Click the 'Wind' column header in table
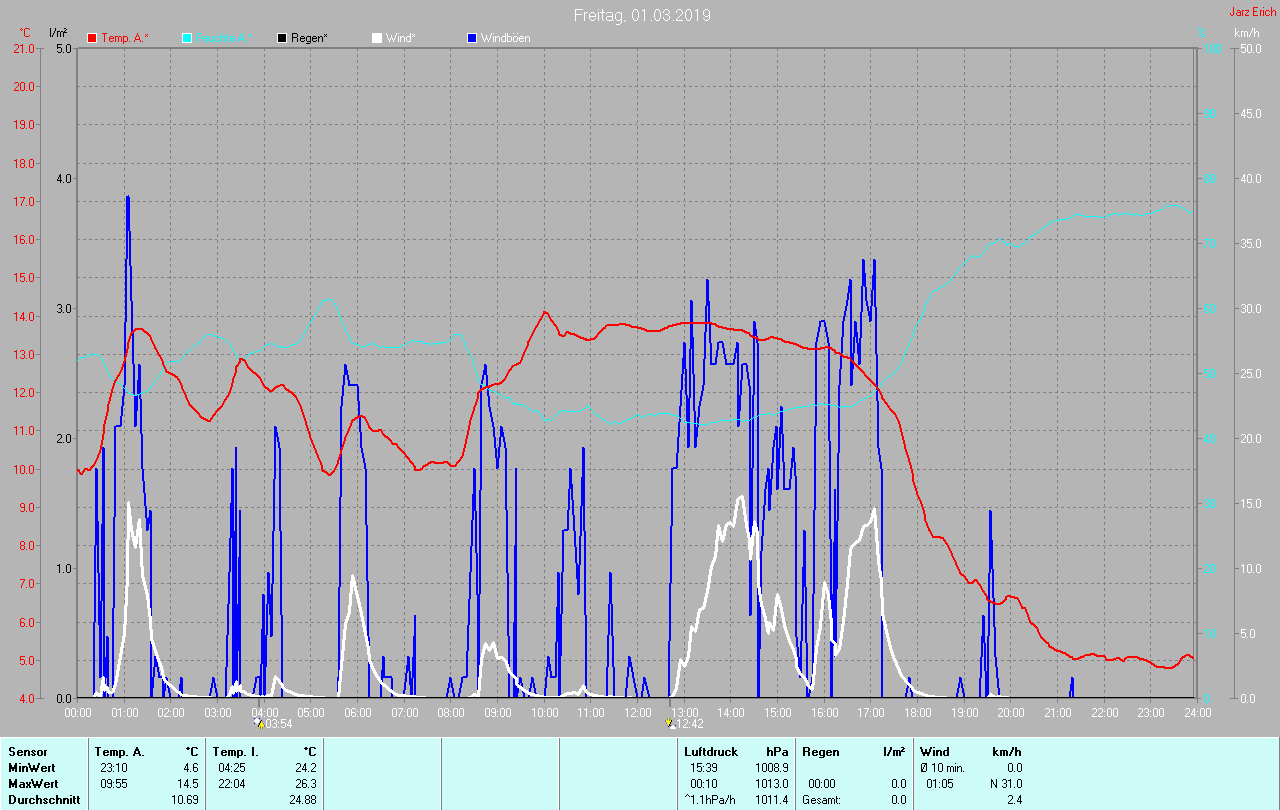Screen dimensions: 1280x810 click(935, 752)
